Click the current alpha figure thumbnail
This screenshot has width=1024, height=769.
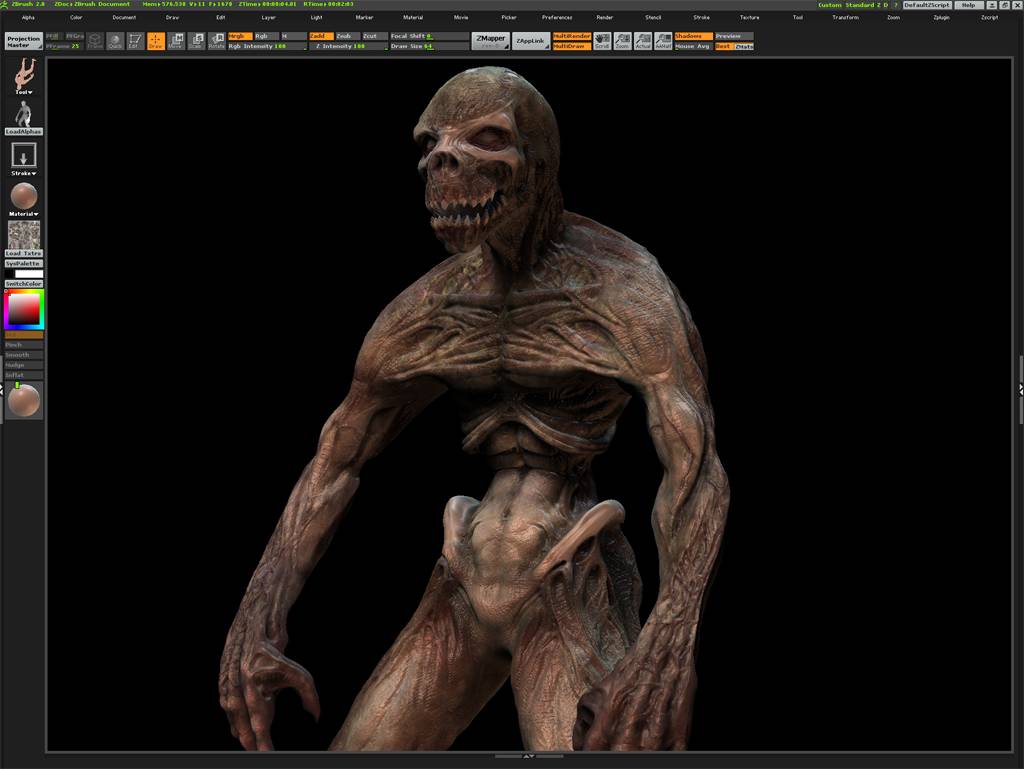pyautogui.click(x=24, y=114)
